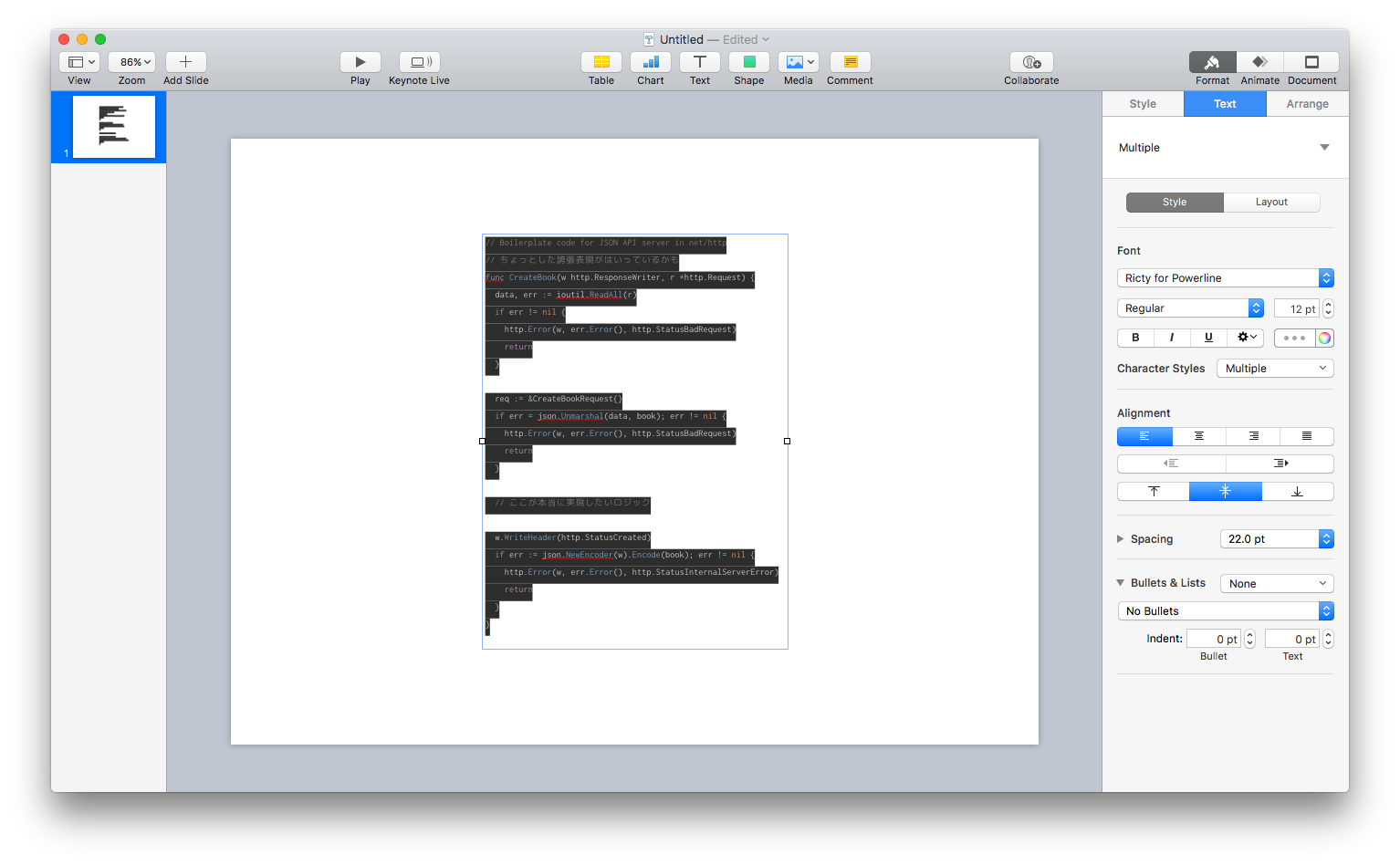The height and width of the screenshot is (865, 1400).
Task: Switch to the Arrange tab
Action: tap(1308, 104)
